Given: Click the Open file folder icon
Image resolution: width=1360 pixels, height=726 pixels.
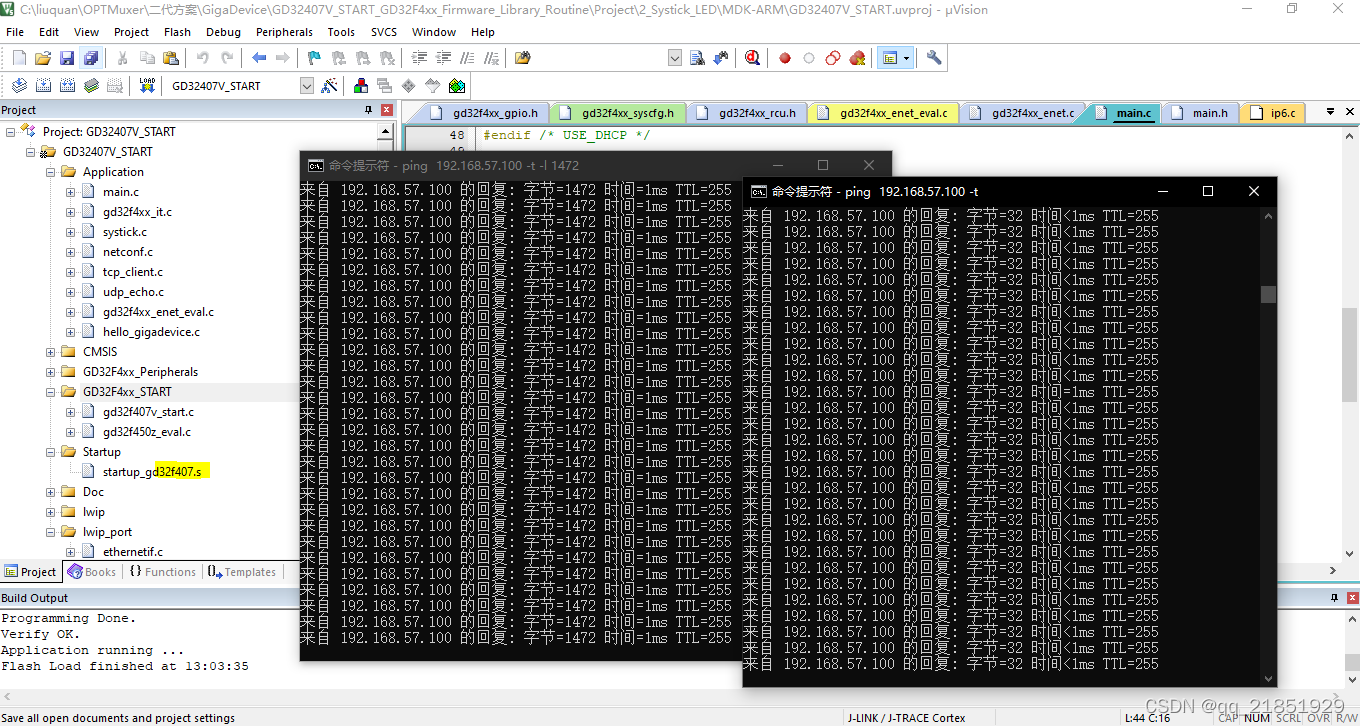Looking at the screenshot, I should click(x=43, y=58).
